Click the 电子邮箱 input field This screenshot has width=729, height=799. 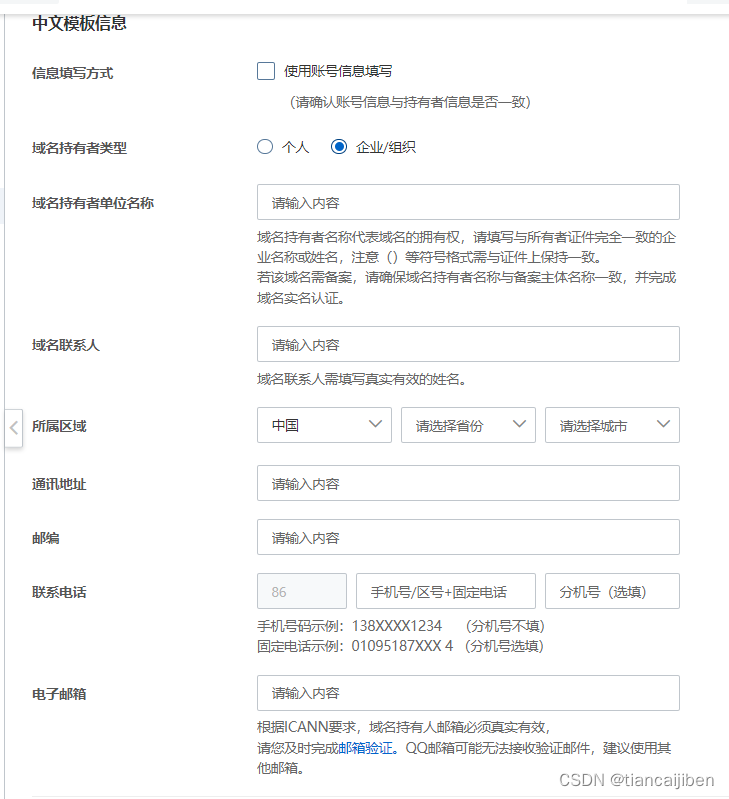click(x=468, y=693)
